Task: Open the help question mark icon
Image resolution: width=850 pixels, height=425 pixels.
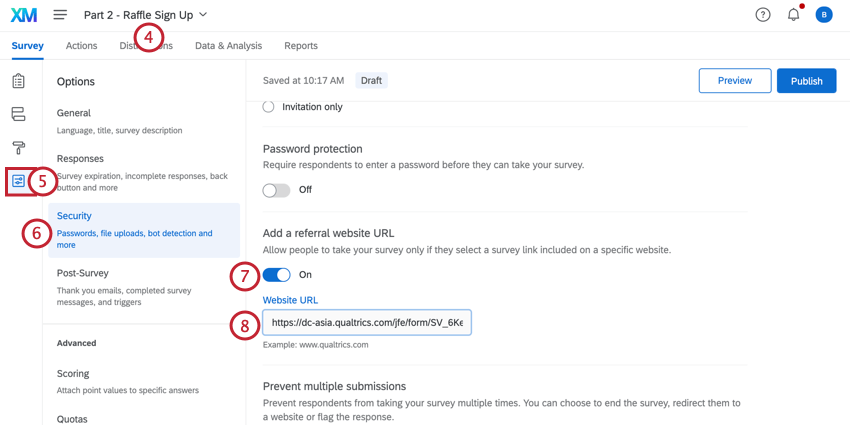Action: click(x=763, y=15)
